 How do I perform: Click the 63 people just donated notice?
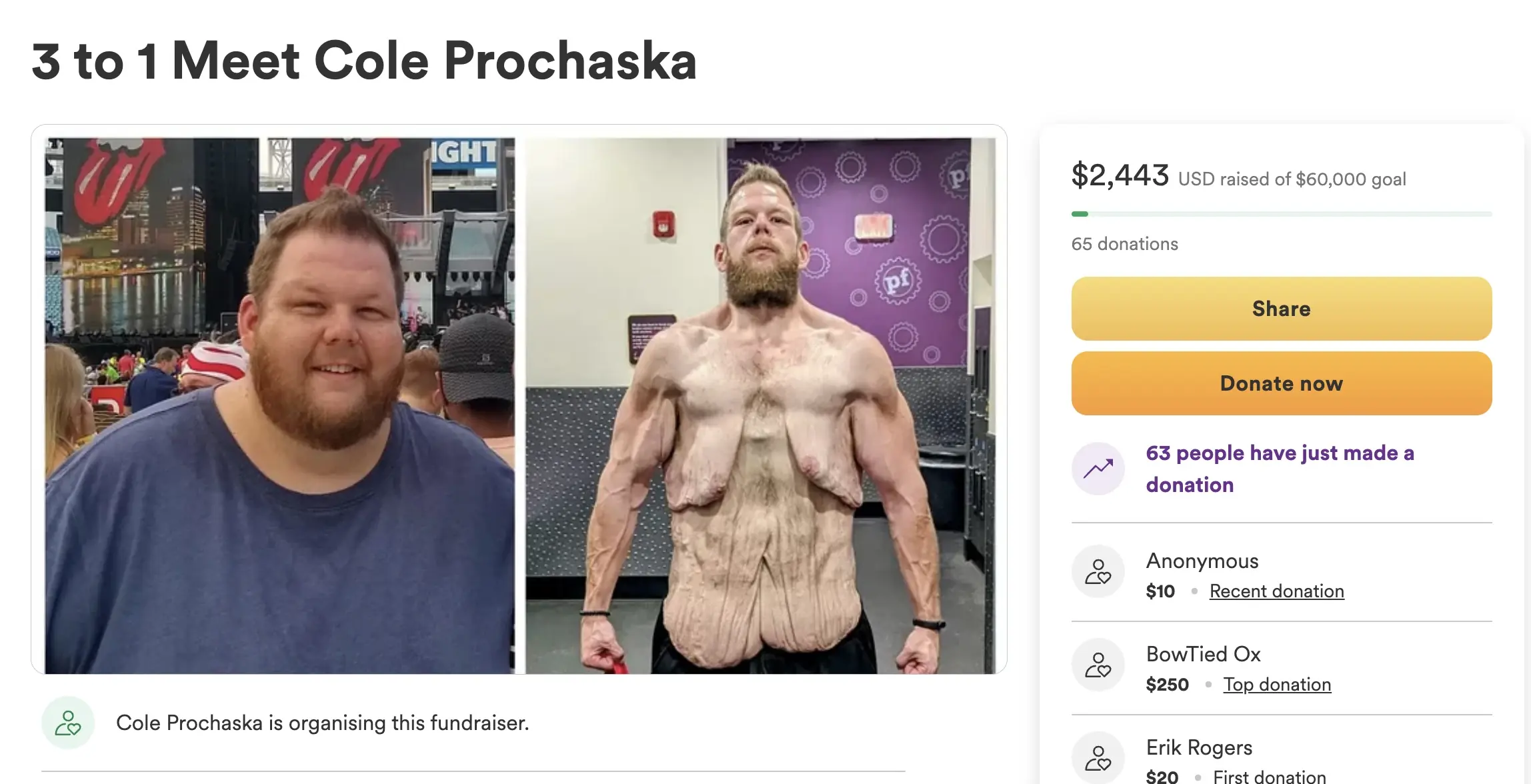tap(1280, 469)
